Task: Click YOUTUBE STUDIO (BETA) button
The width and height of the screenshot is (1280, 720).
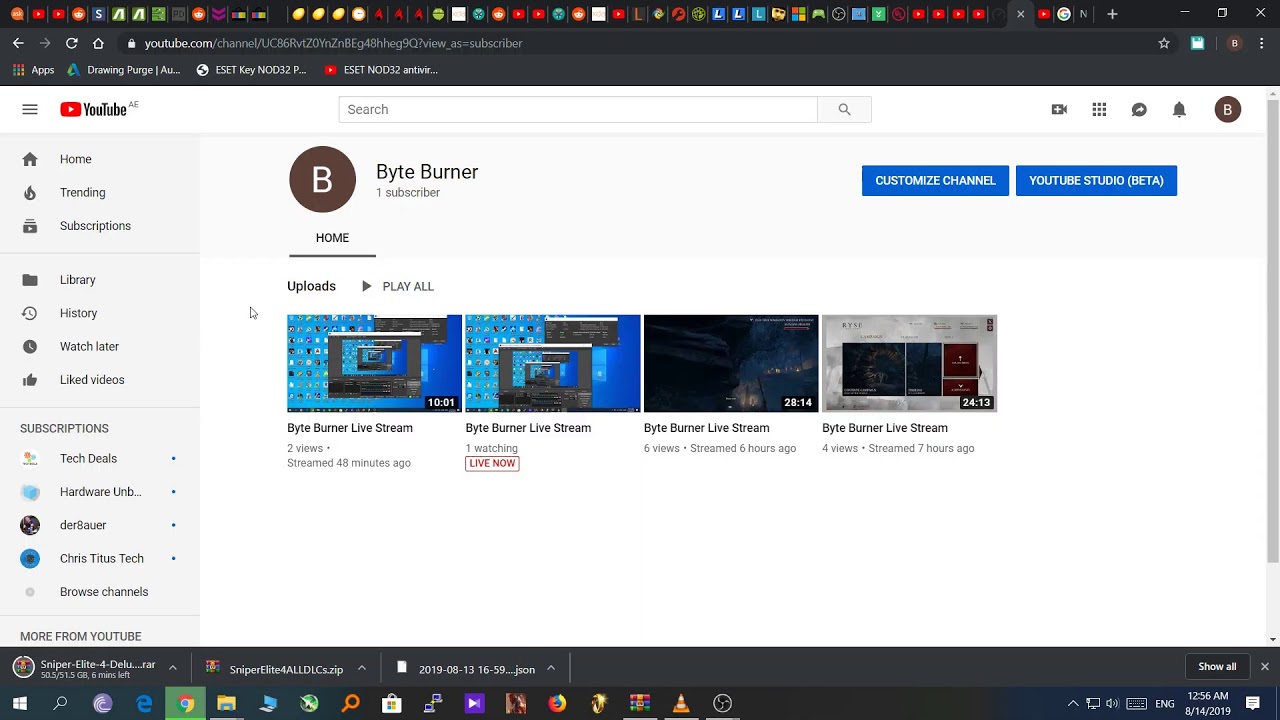Action: (1096, 181)
